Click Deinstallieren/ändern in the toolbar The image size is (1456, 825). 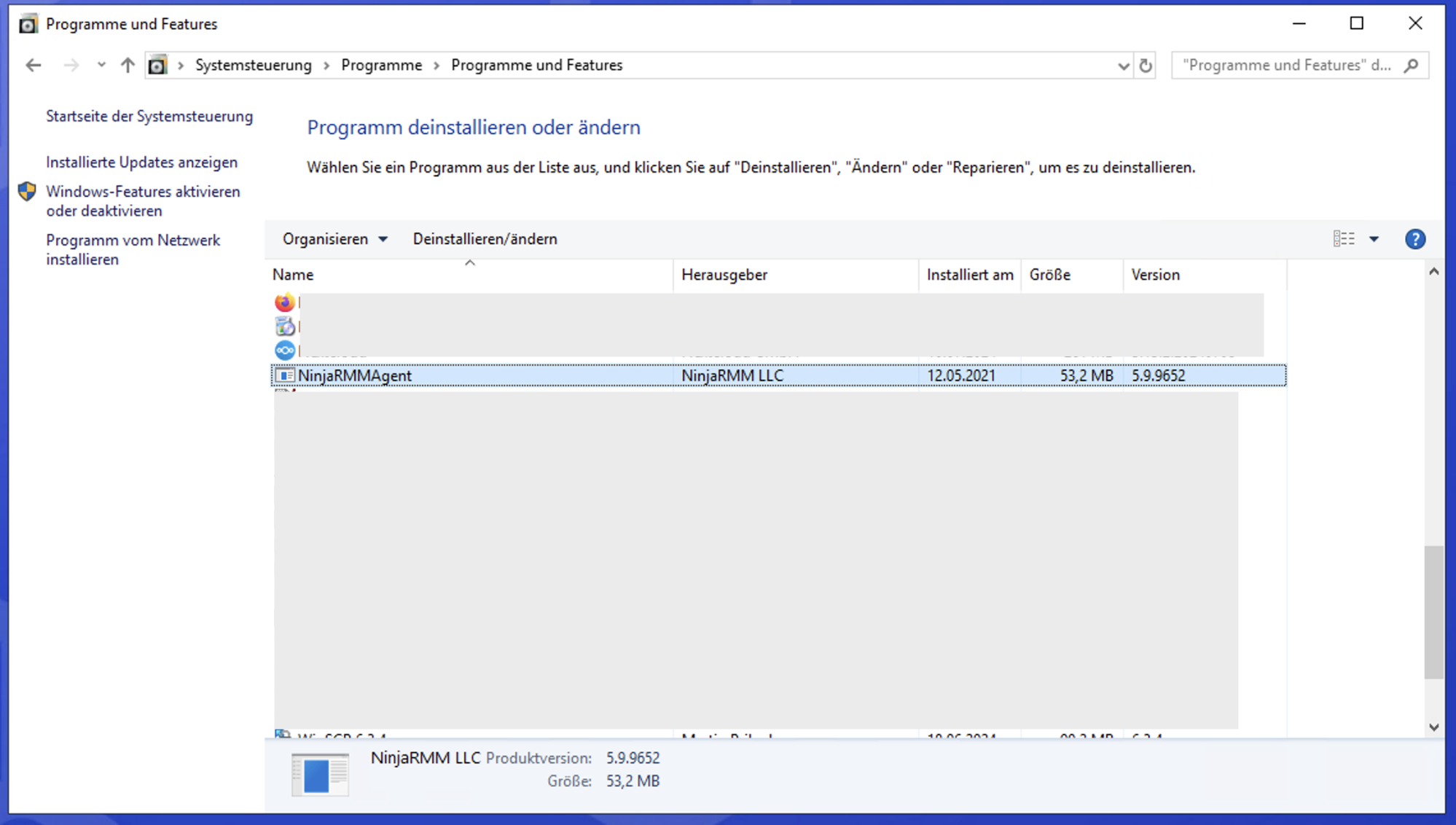pos(485,239)
